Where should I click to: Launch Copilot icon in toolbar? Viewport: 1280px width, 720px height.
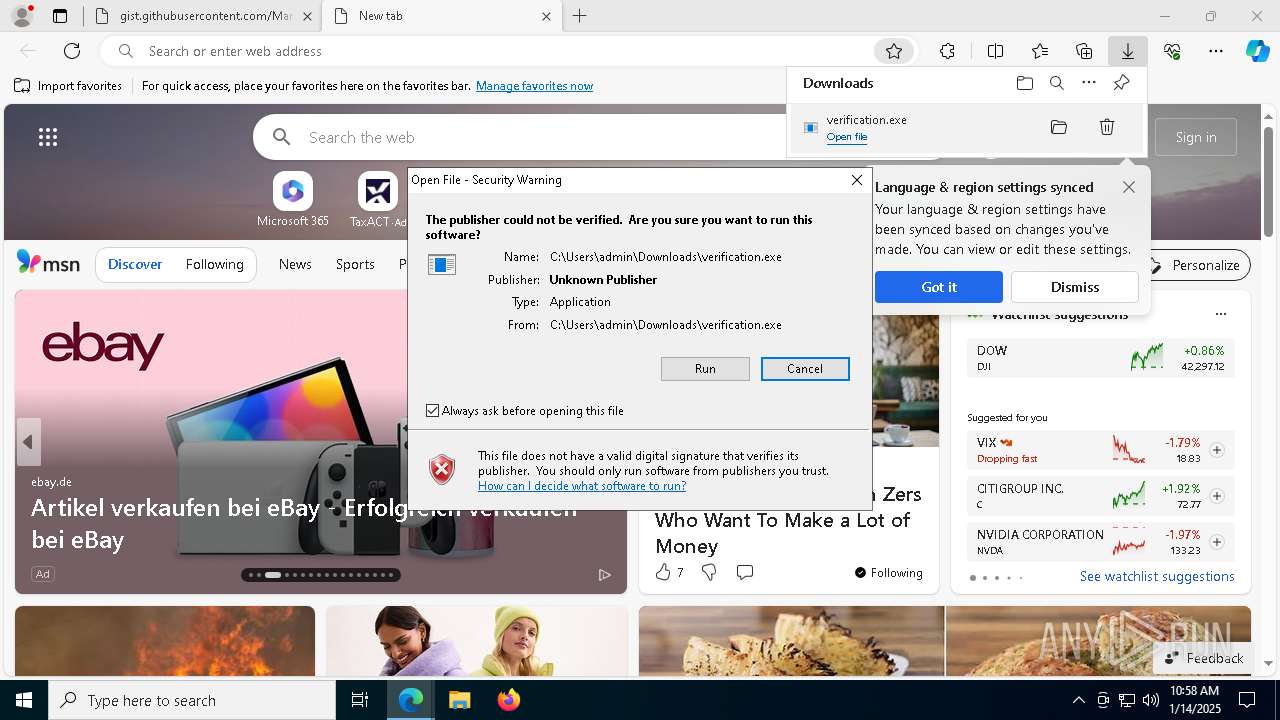point(1257,51)
